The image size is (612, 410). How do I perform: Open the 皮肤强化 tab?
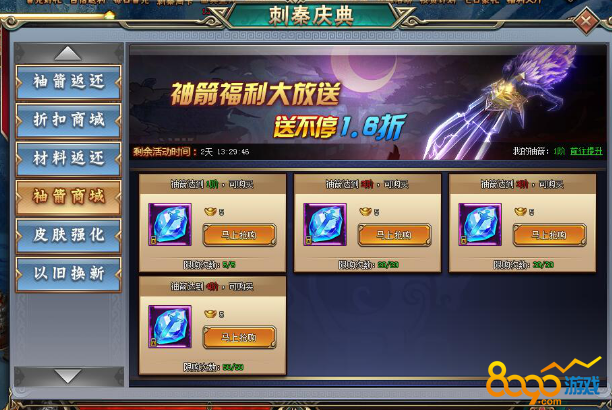click(x=68, y=235)
